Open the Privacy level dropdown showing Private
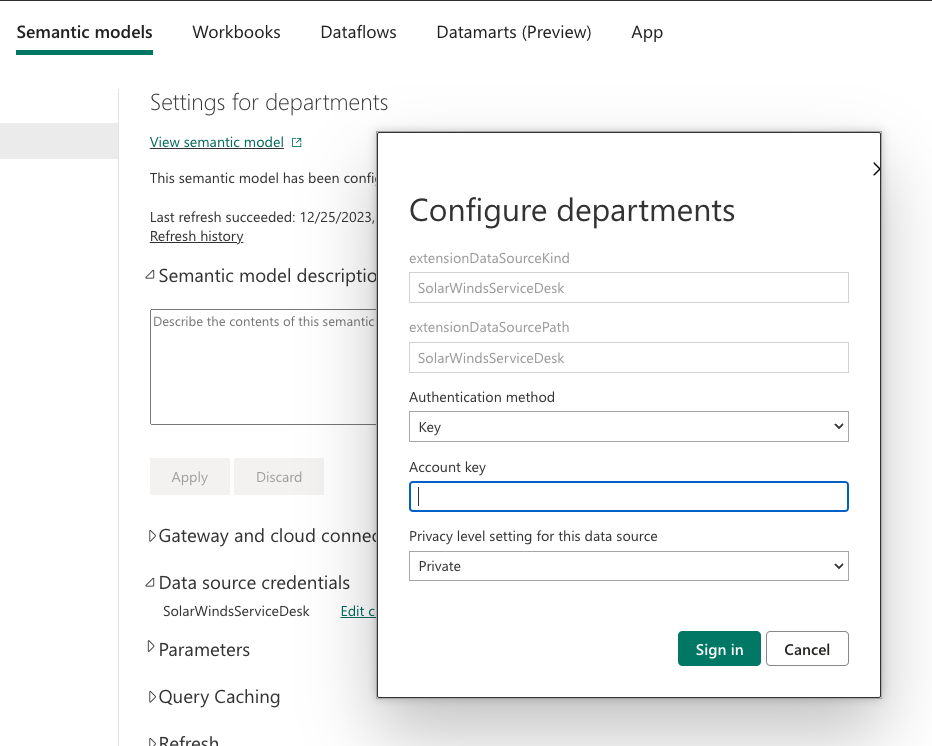Image resolution: width=932 pixels, height=746 pixels. coord(628,565)
